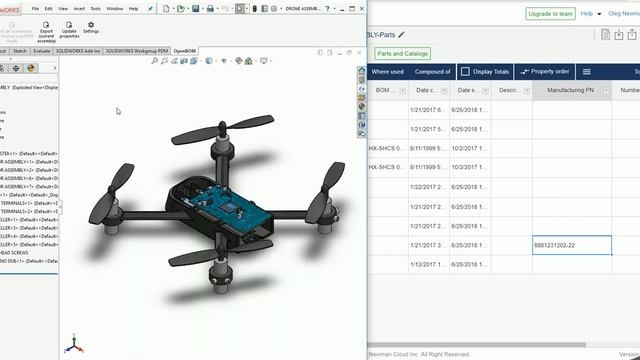Select HEAD SCREWS in the feature tree
The image size is (640, 360).
tap(15, 253)
